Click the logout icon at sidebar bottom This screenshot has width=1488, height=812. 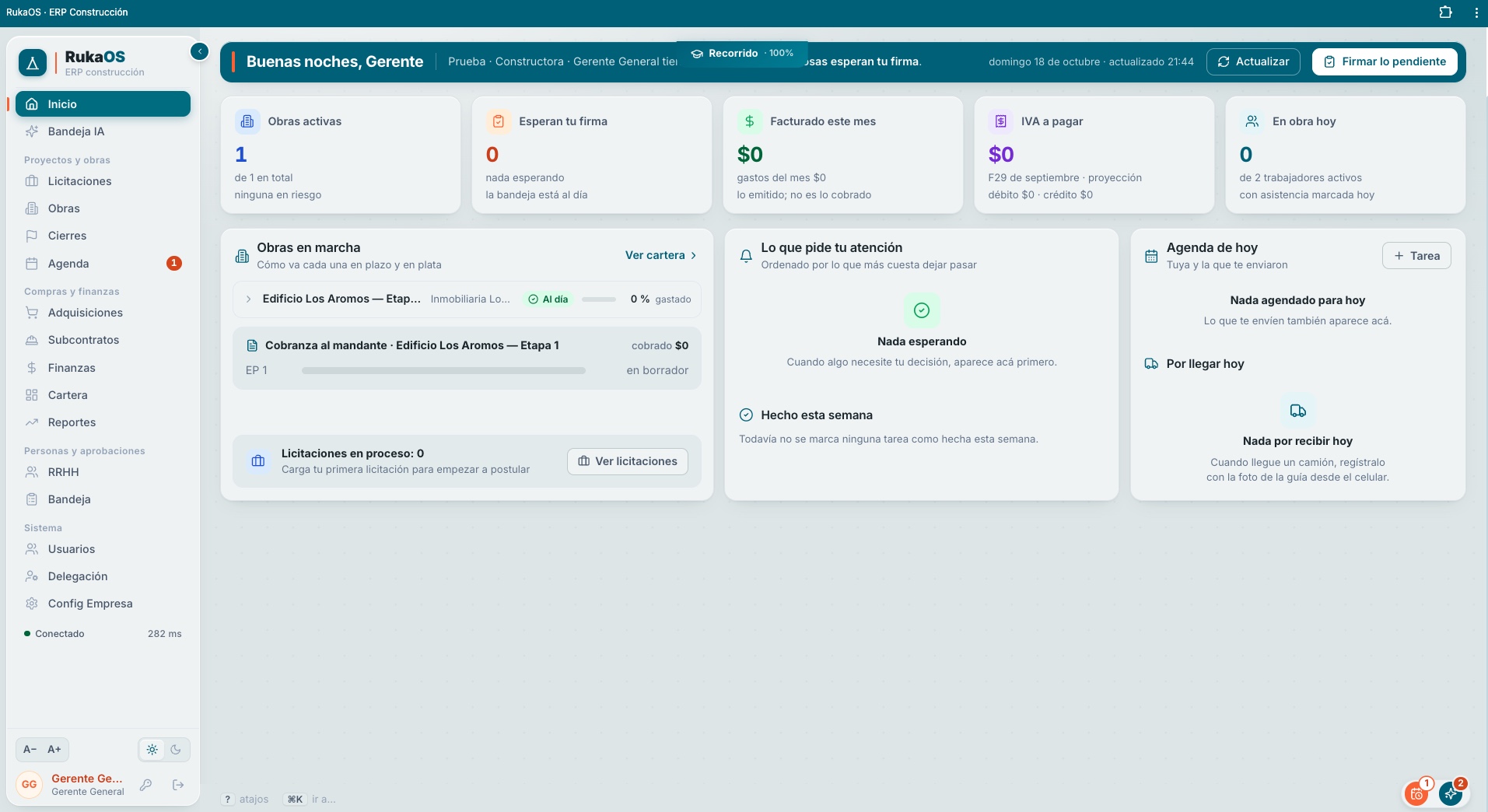(x=178, y=785)
